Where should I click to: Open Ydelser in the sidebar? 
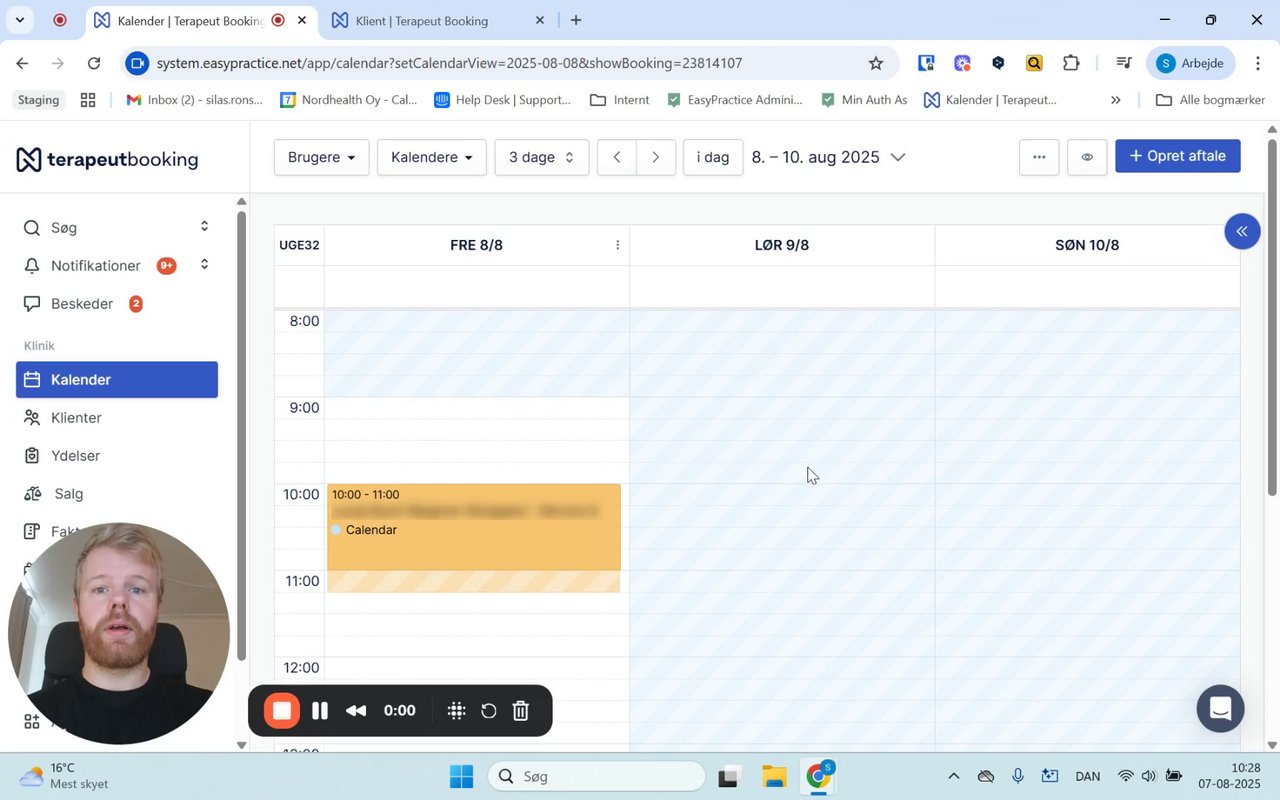pos(75,456)
